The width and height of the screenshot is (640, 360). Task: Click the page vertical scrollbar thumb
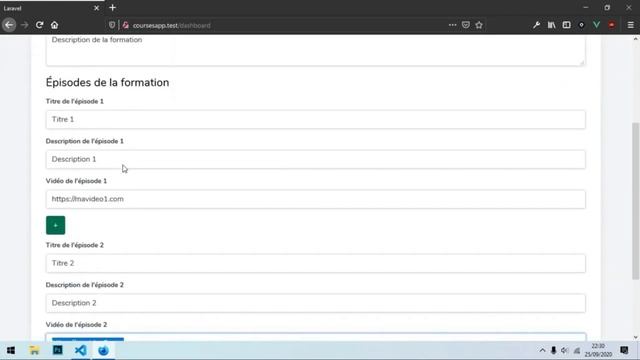pyautogui.click(x=636, y=201)
